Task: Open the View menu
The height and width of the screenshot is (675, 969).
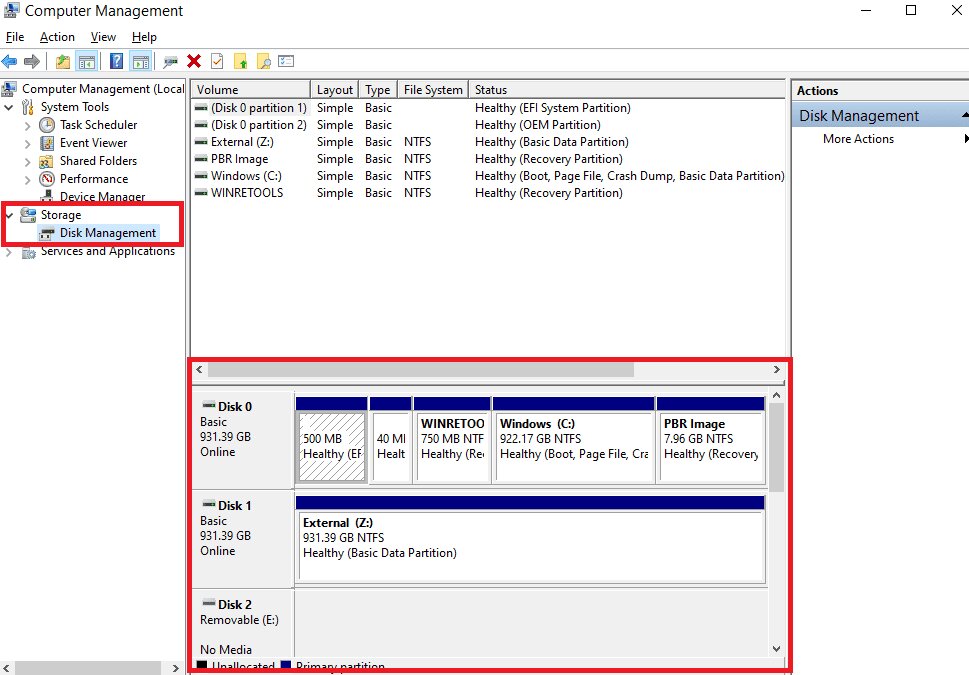Action: click(x=103, y=36)
